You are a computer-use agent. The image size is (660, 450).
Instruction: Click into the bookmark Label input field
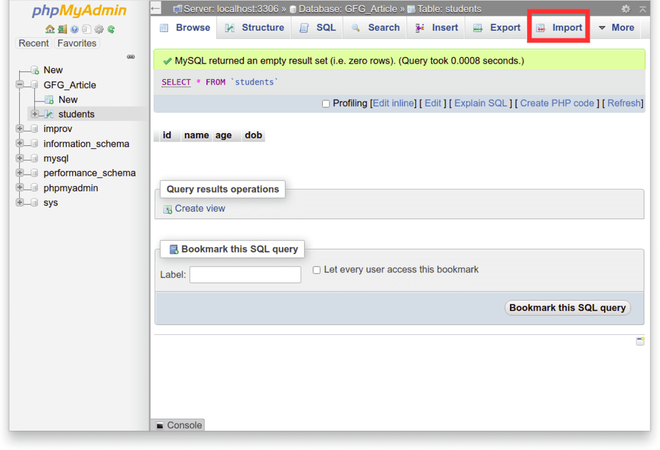pos(245,274)
